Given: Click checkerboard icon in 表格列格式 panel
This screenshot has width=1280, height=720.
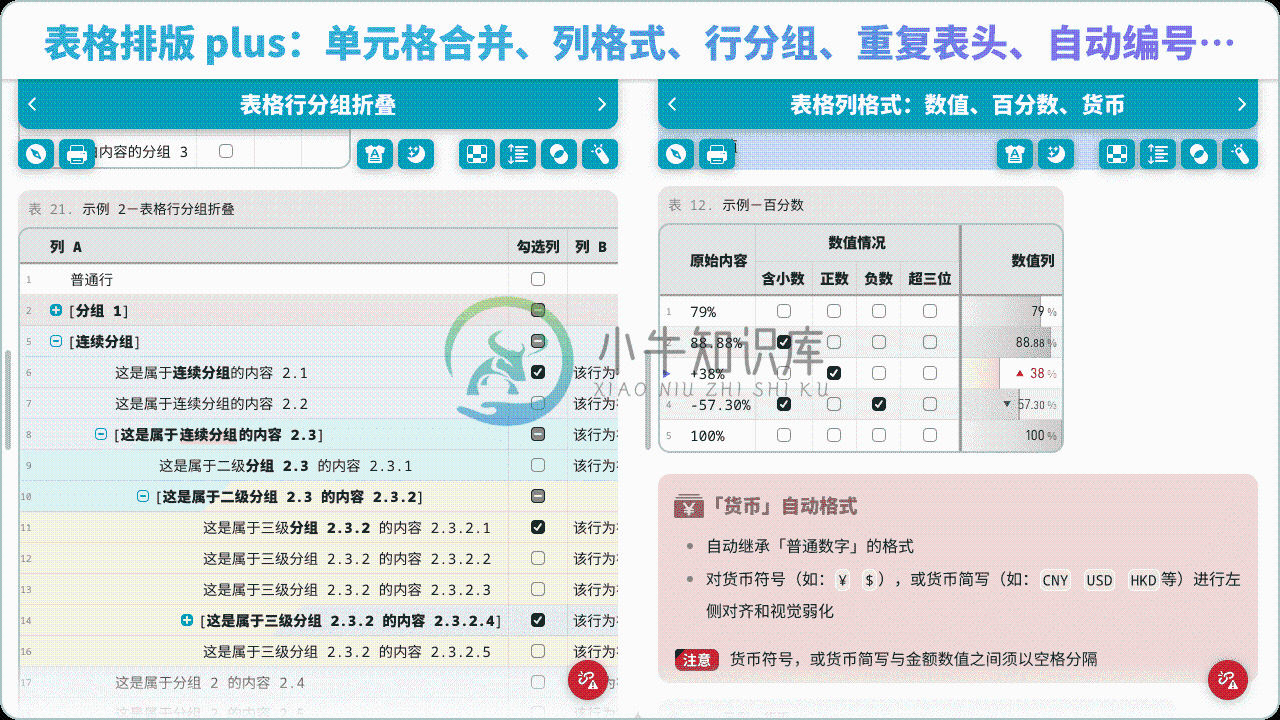Looking at the screenshot, I should tap(1117, 154).
